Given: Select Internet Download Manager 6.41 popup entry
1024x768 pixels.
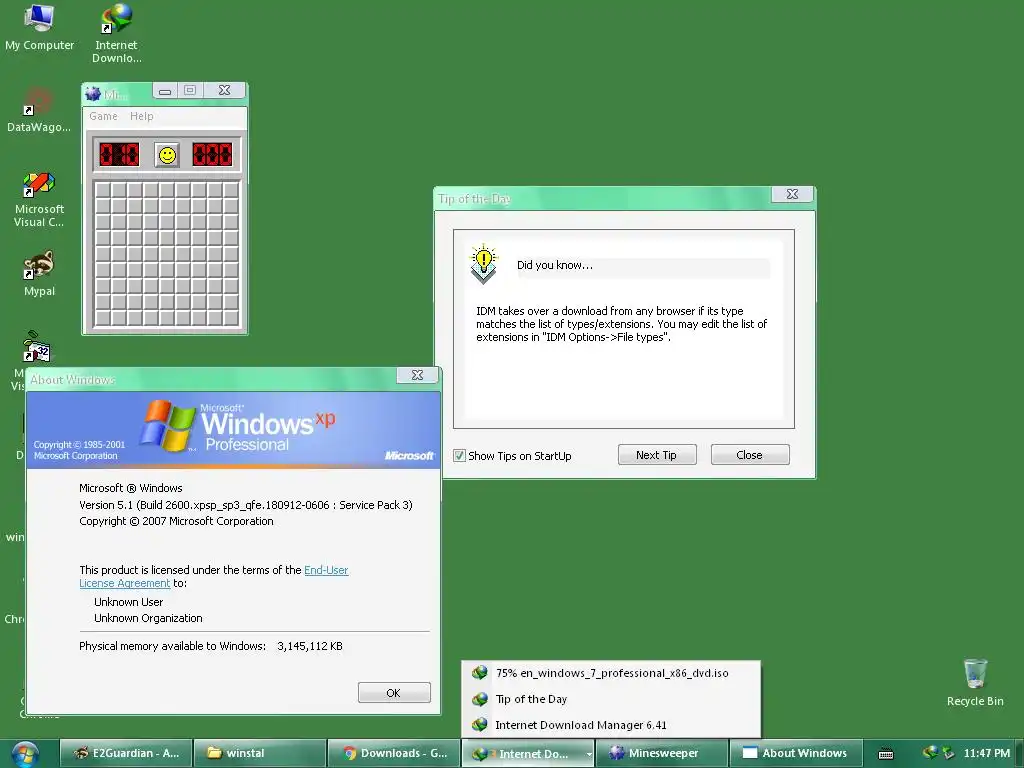Looking at the screenshot, I should coord(611,725).
